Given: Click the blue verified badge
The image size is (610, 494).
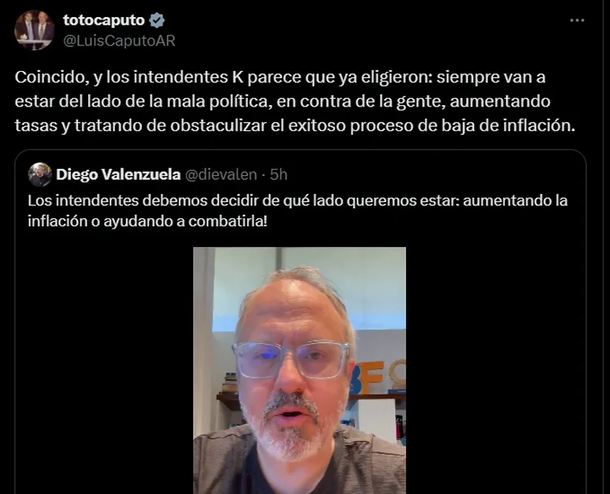Looking at the screenshot, I should pyautogui.click(x=157, y=21).
